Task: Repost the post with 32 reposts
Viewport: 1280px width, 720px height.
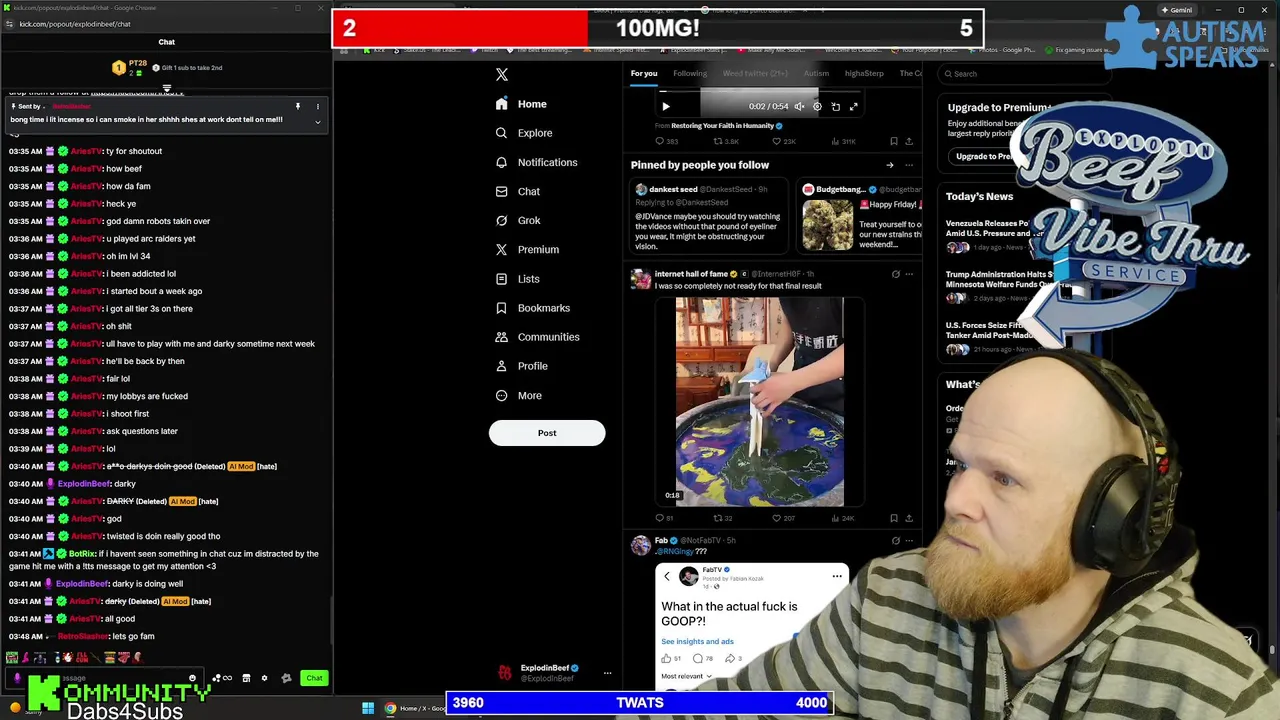Action: tap(723, 518)
